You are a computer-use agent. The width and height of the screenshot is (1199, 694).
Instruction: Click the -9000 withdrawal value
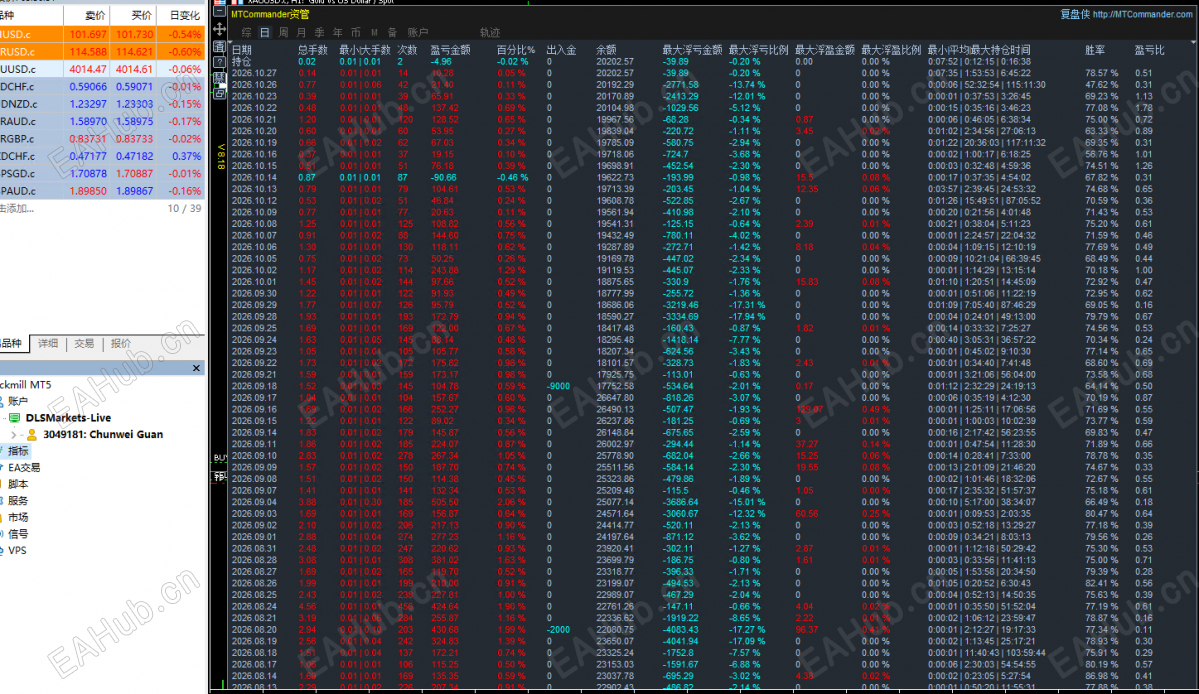pos(558,386)
